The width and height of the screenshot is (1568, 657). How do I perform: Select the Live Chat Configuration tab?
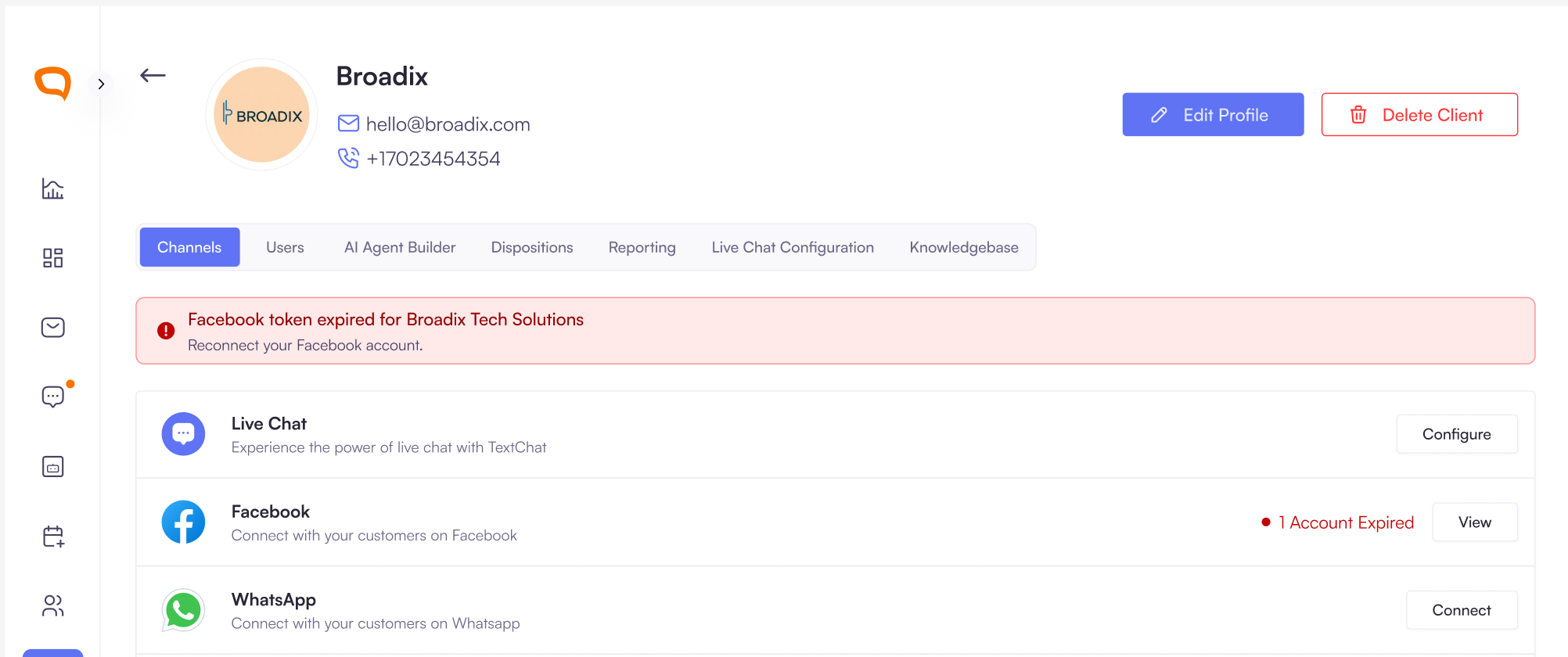[793, 247]
